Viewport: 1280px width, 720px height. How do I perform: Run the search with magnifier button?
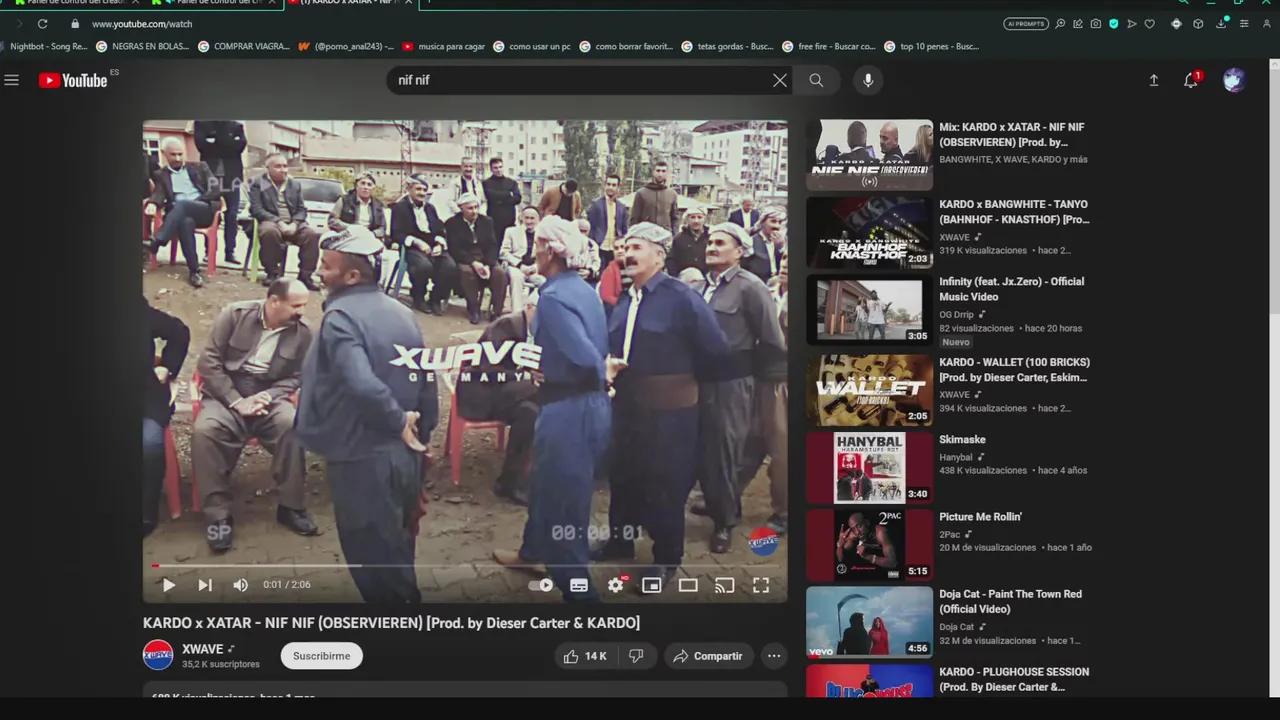(x=817, y=80)
